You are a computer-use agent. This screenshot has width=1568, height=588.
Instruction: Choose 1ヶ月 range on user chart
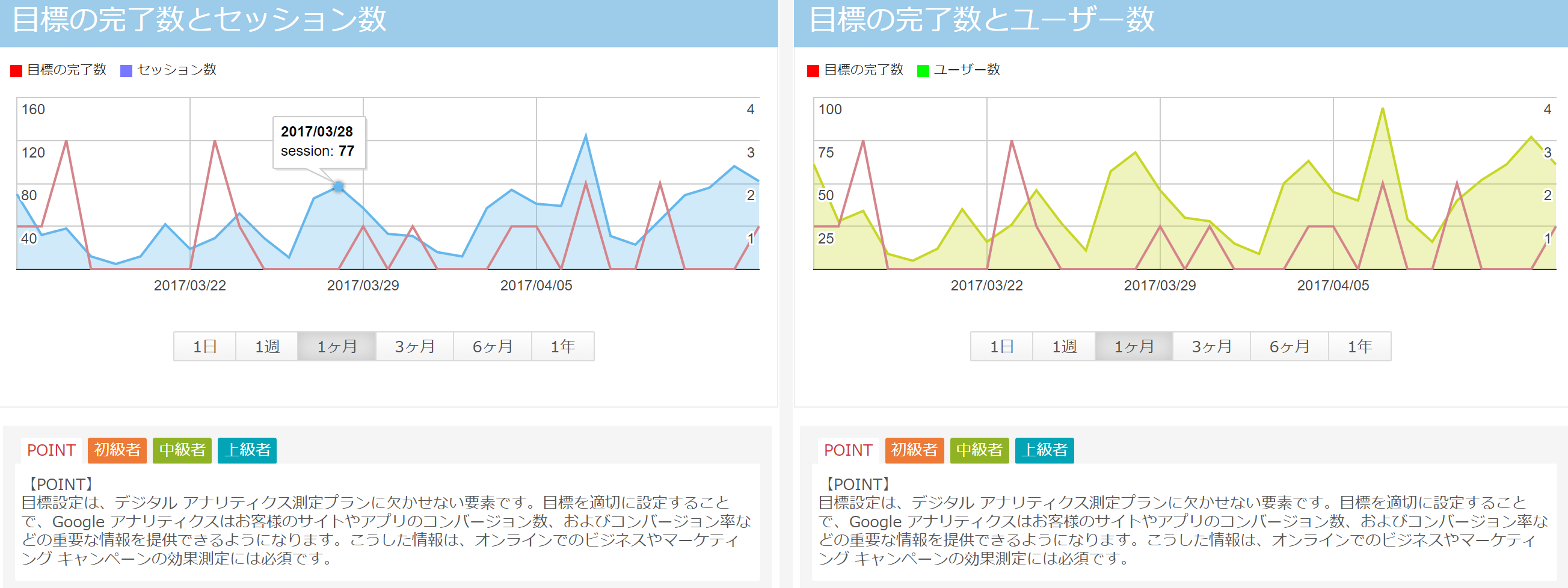point(1133,346)
